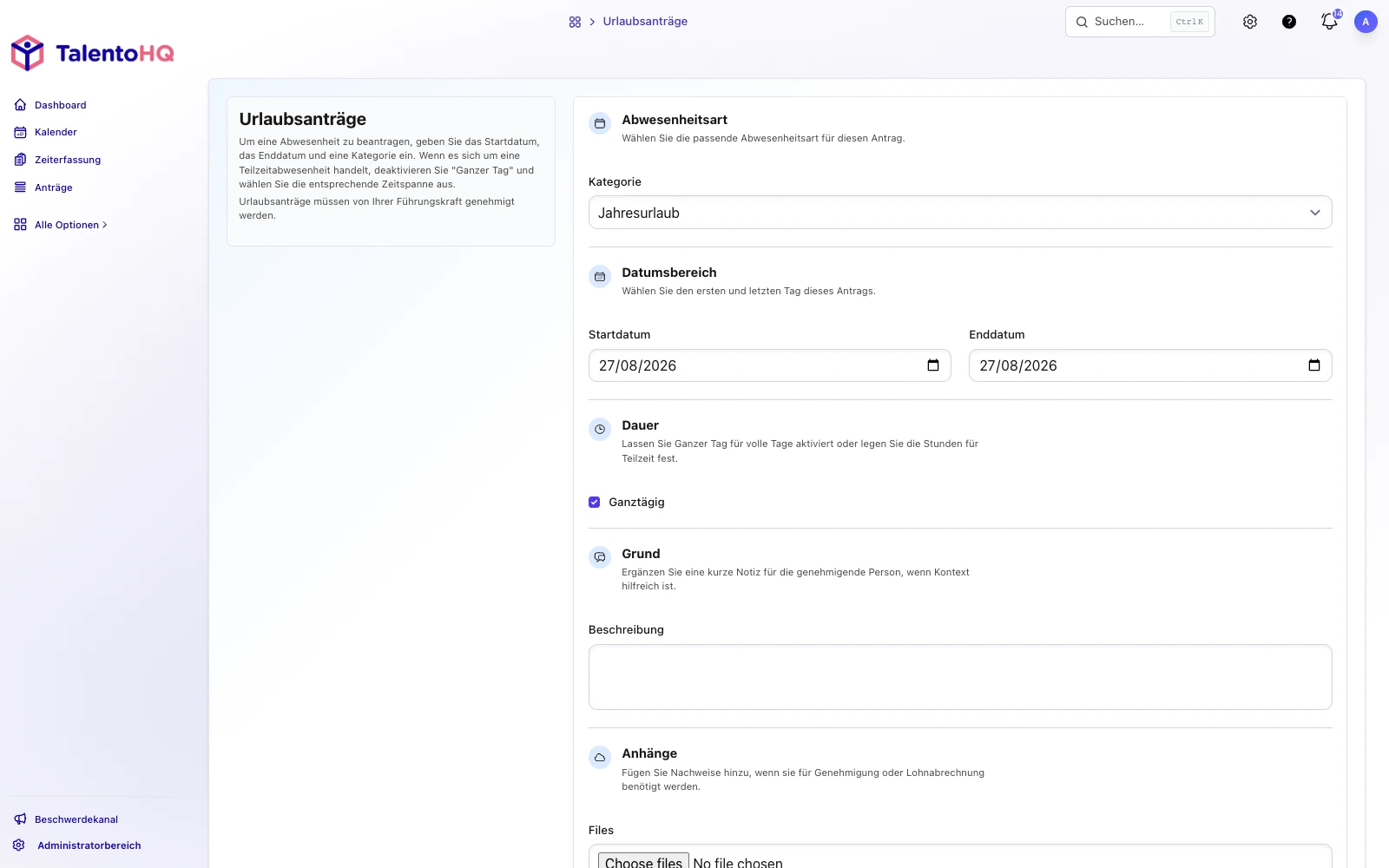Open the Kategorie dropdown Jahresurlaub
Screen dimensions: 1389x868
tap(960, 213)
